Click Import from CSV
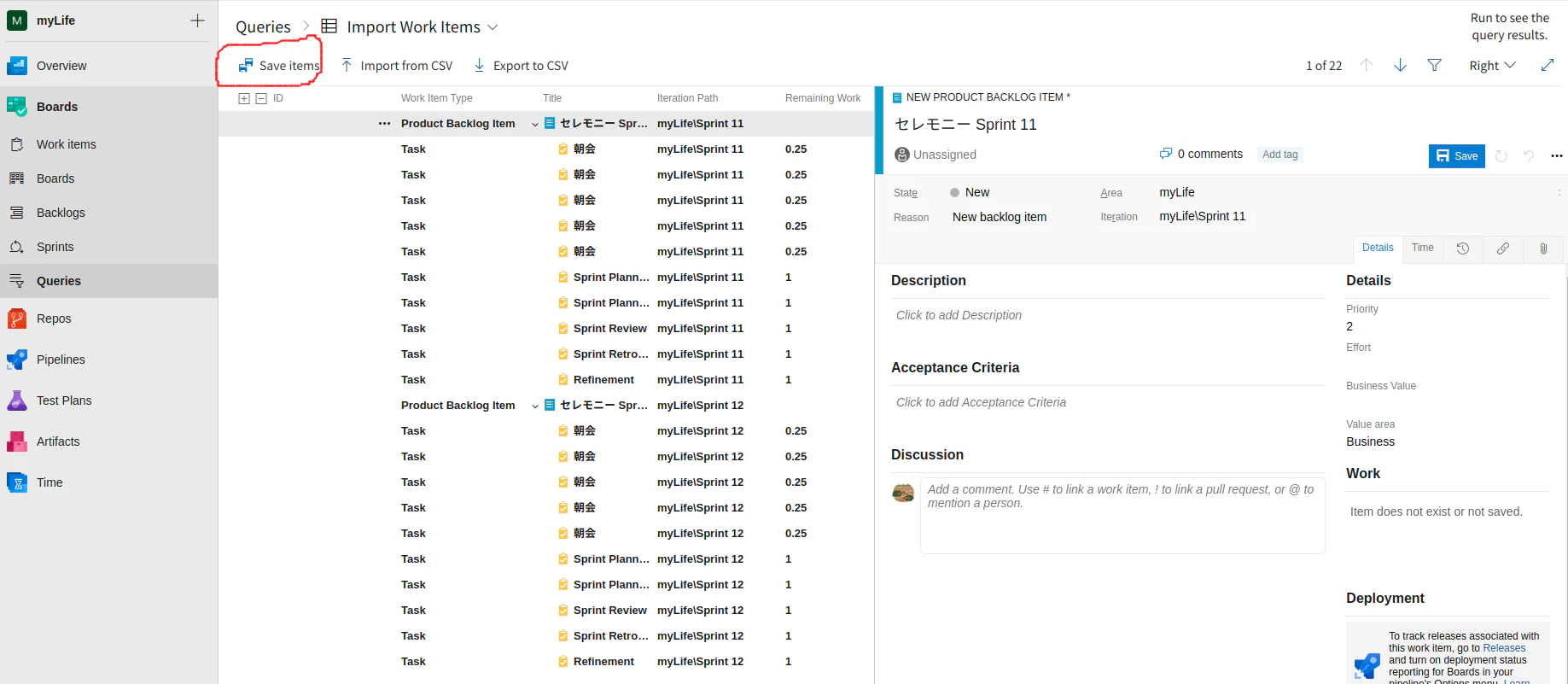 [x=397, y=66]
